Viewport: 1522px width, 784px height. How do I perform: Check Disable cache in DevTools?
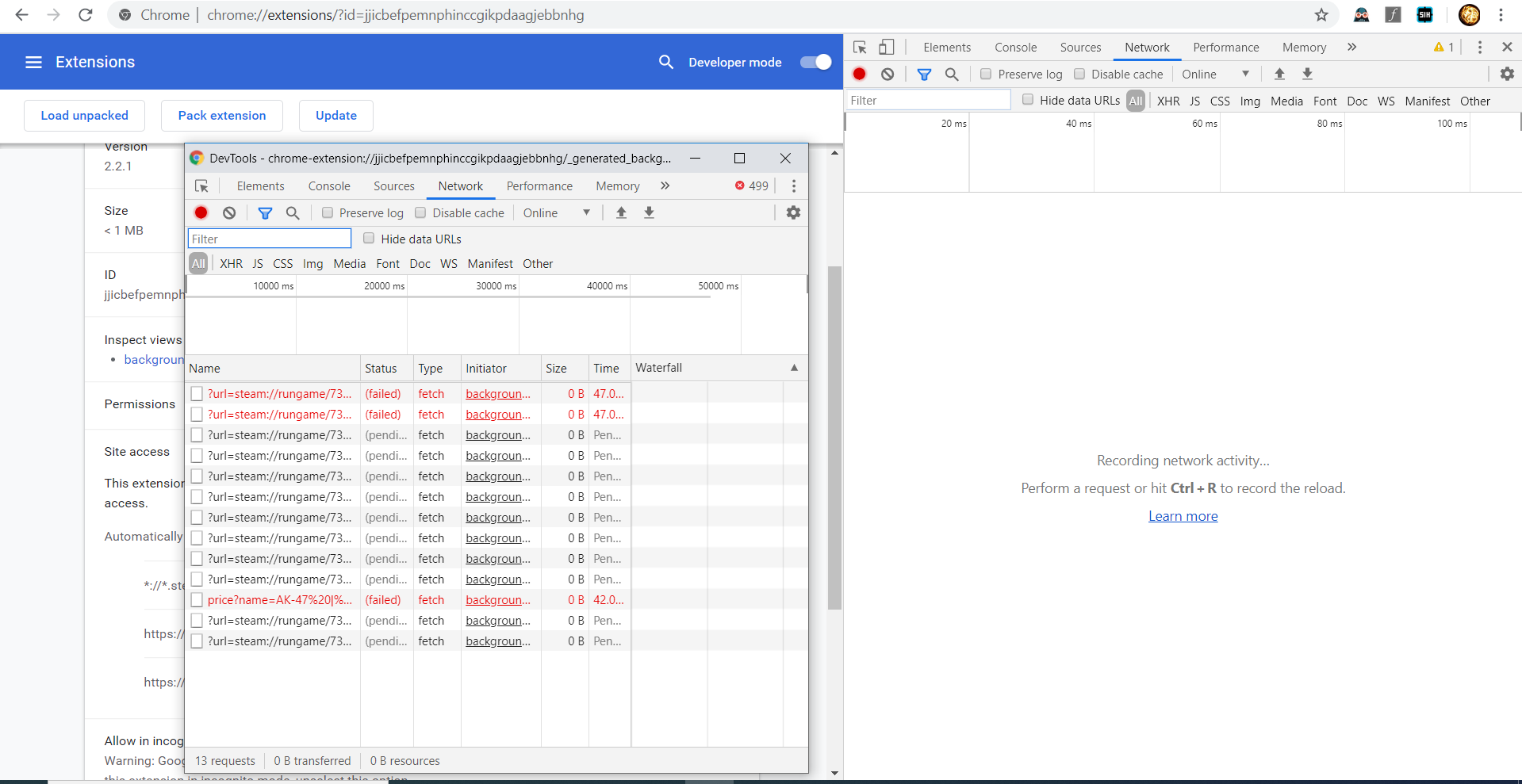(x=420, y=212)
